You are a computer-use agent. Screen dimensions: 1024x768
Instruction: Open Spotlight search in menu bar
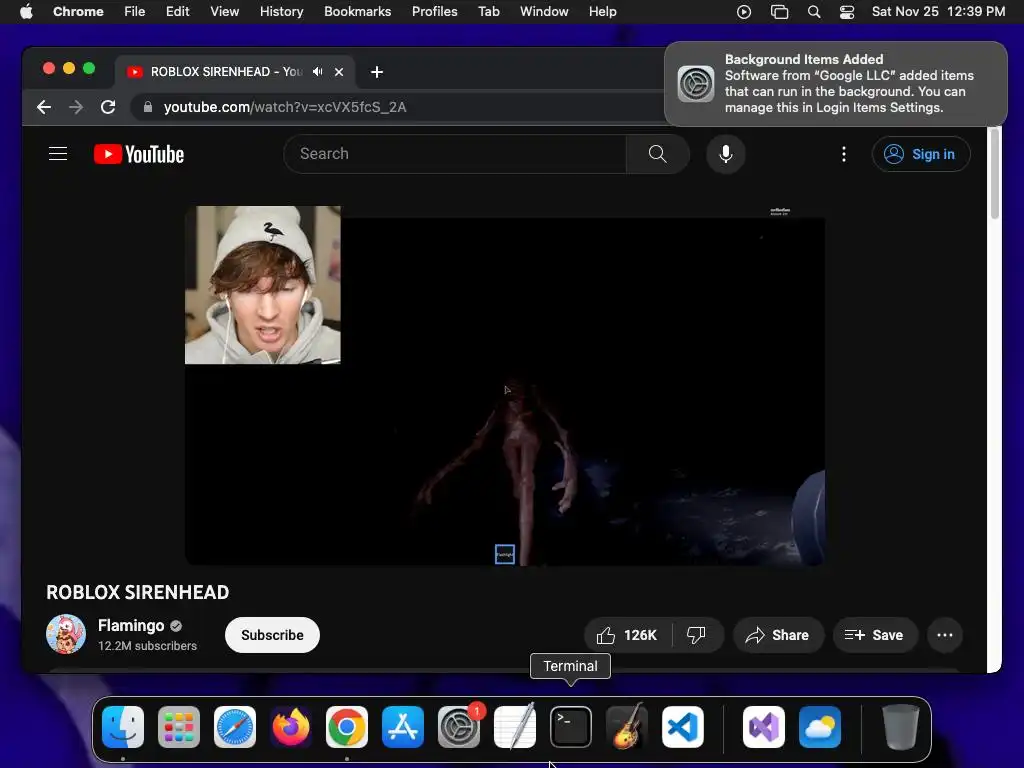814,12
